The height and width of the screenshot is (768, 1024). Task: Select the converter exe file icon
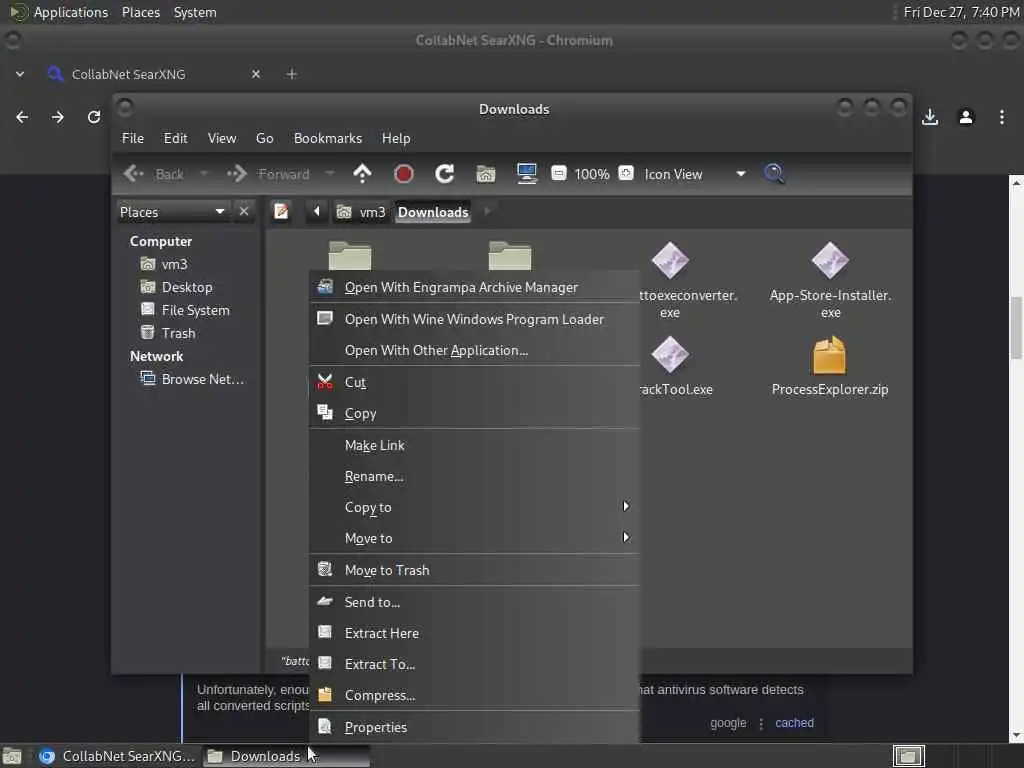[670, 260]
